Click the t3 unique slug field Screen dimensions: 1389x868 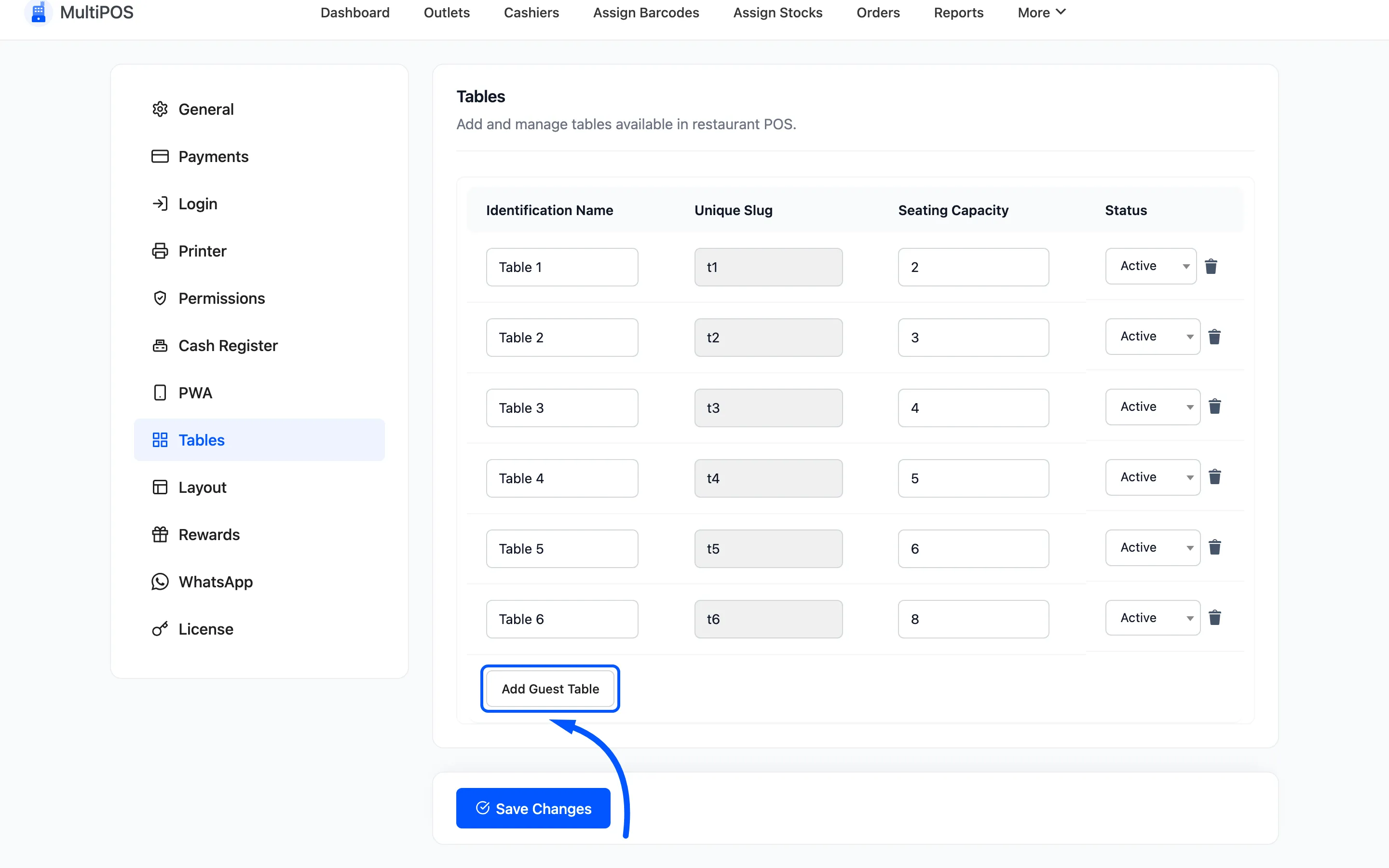pos(769,408)
